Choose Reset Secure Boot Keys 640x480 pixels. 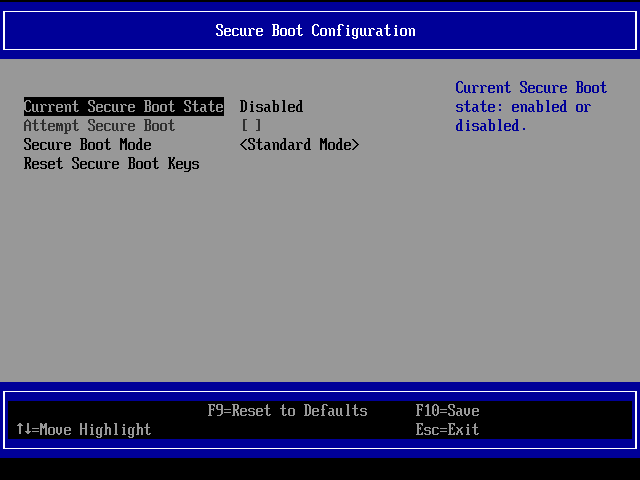(x=111, y=164)
